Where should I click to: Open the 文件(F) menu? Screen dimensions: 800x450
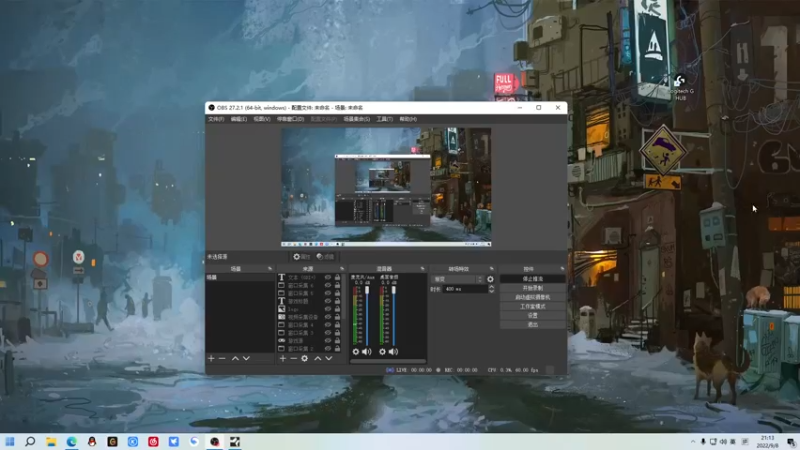[216, 119]
